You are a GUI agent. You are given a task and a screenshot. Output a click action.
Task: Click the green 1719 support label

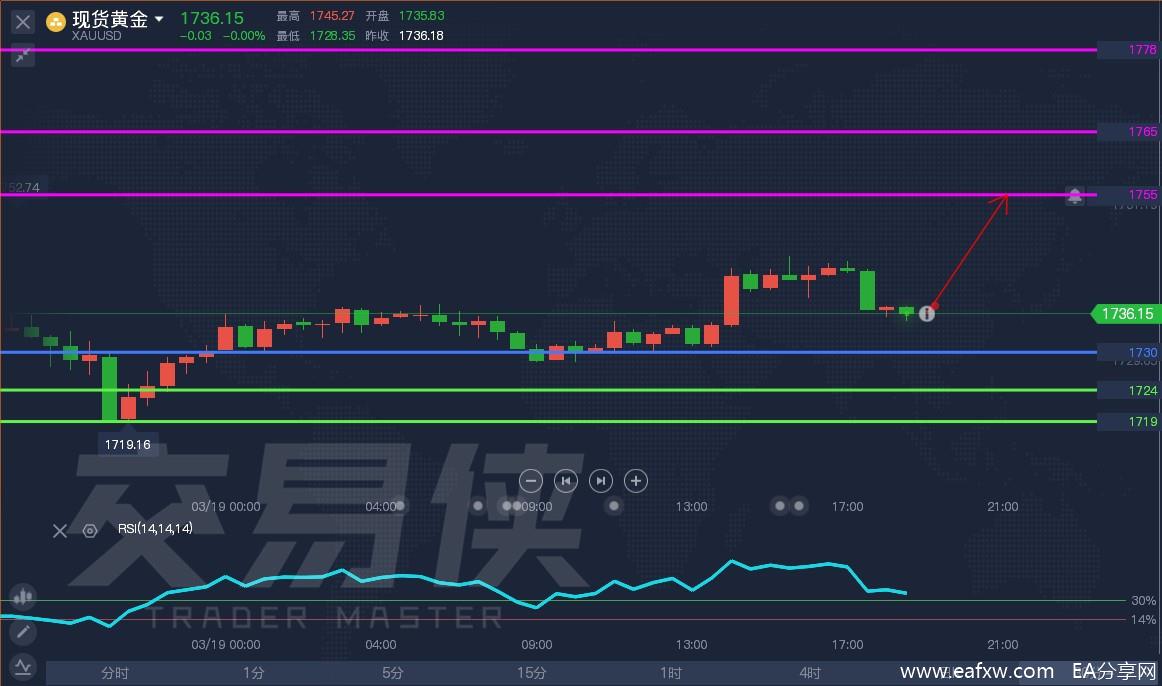pyautogui.click(x=1142, y=422)
